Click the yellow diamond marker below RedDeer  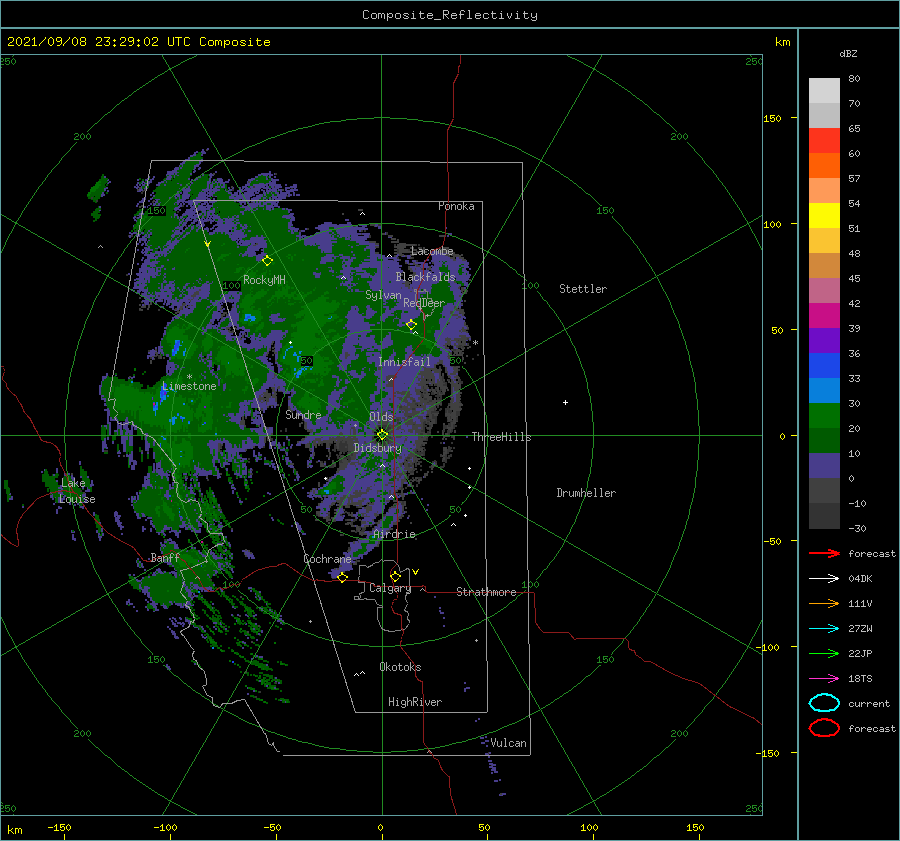411,325
